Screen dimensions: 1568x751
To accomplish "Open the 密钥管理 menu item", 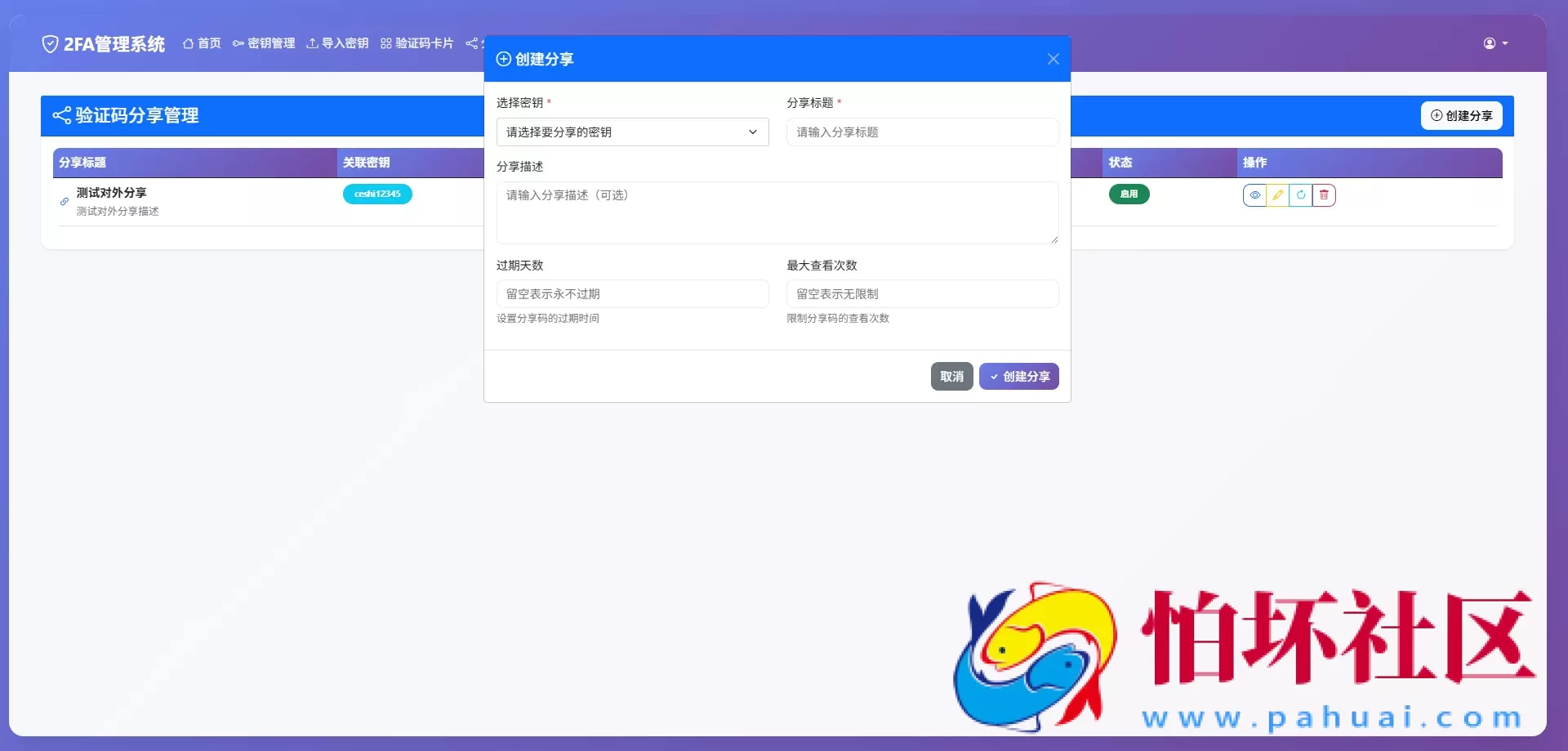I will point(263,43).
